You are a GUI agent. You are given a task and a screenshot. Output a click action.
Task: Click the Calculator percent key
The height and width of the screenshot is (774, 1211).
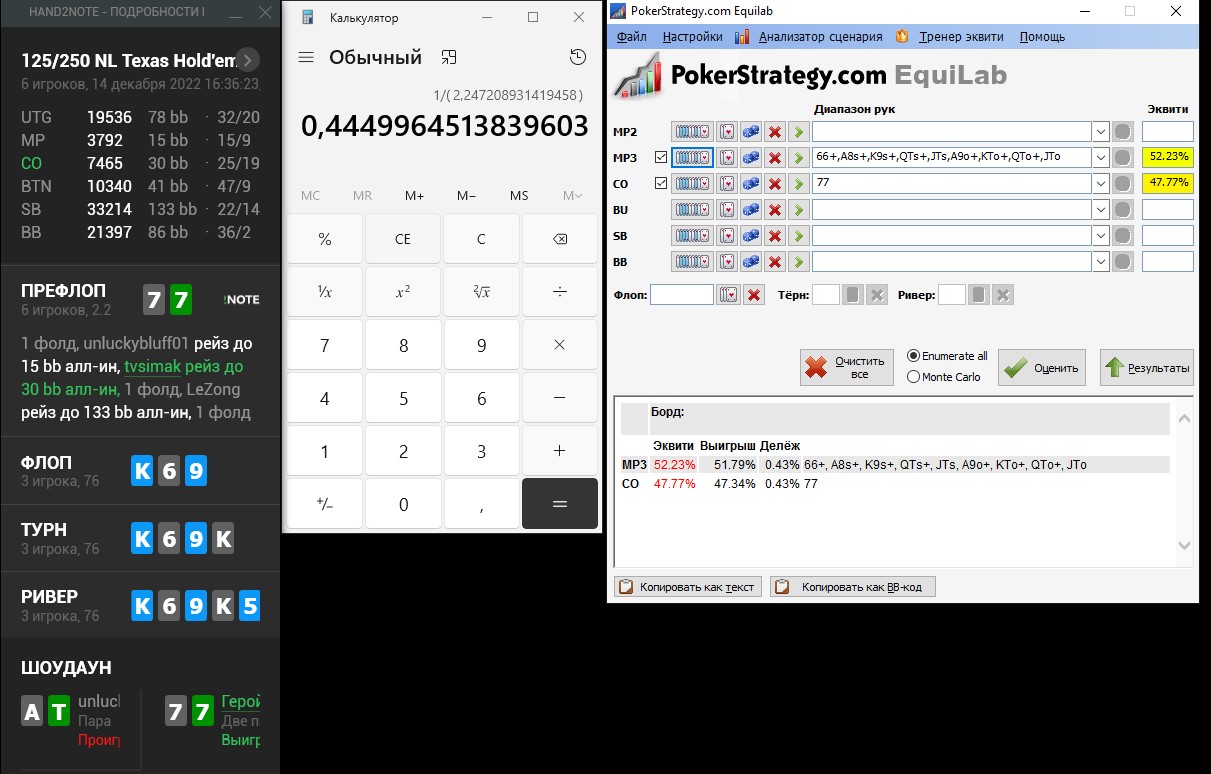coord(325,239)
